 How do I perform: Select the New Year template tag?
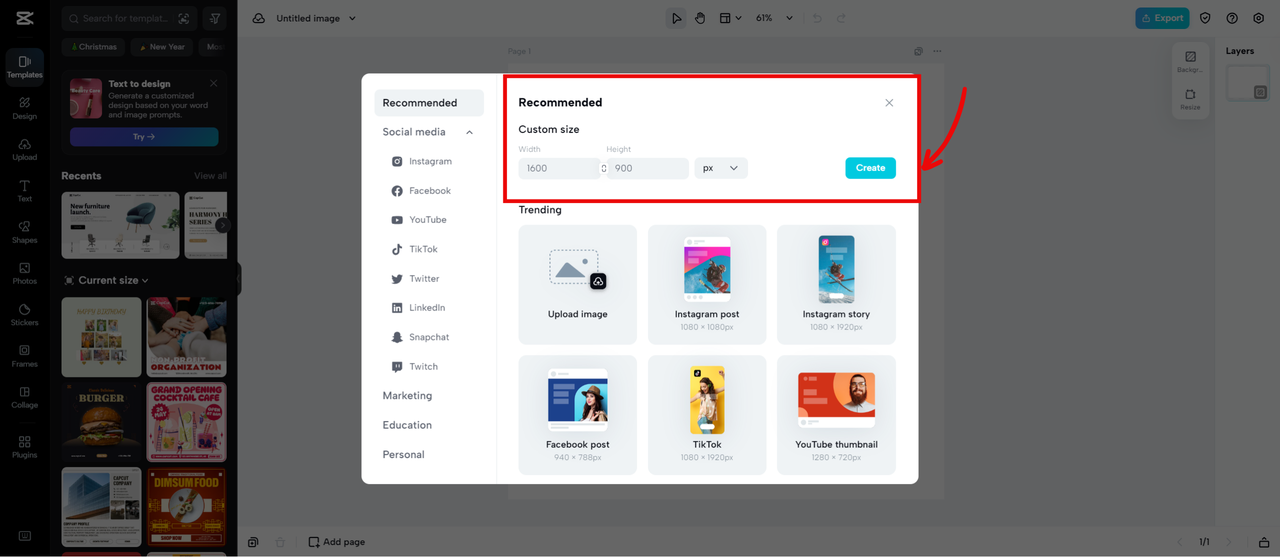[x=161, y=47]
